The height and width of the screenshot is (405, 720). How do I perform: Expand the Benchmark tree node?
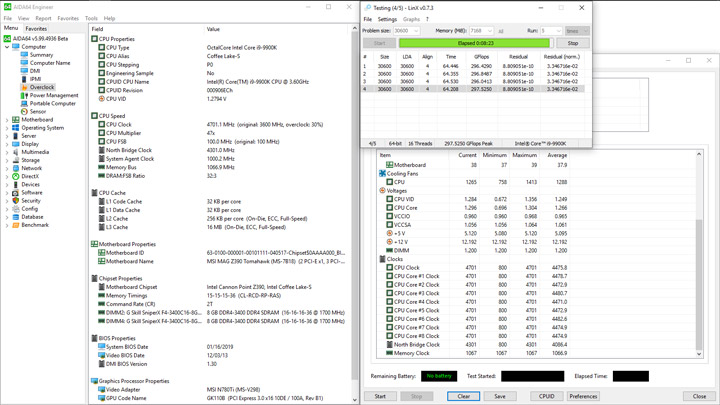pyautogui.click(x=7, y=225)
